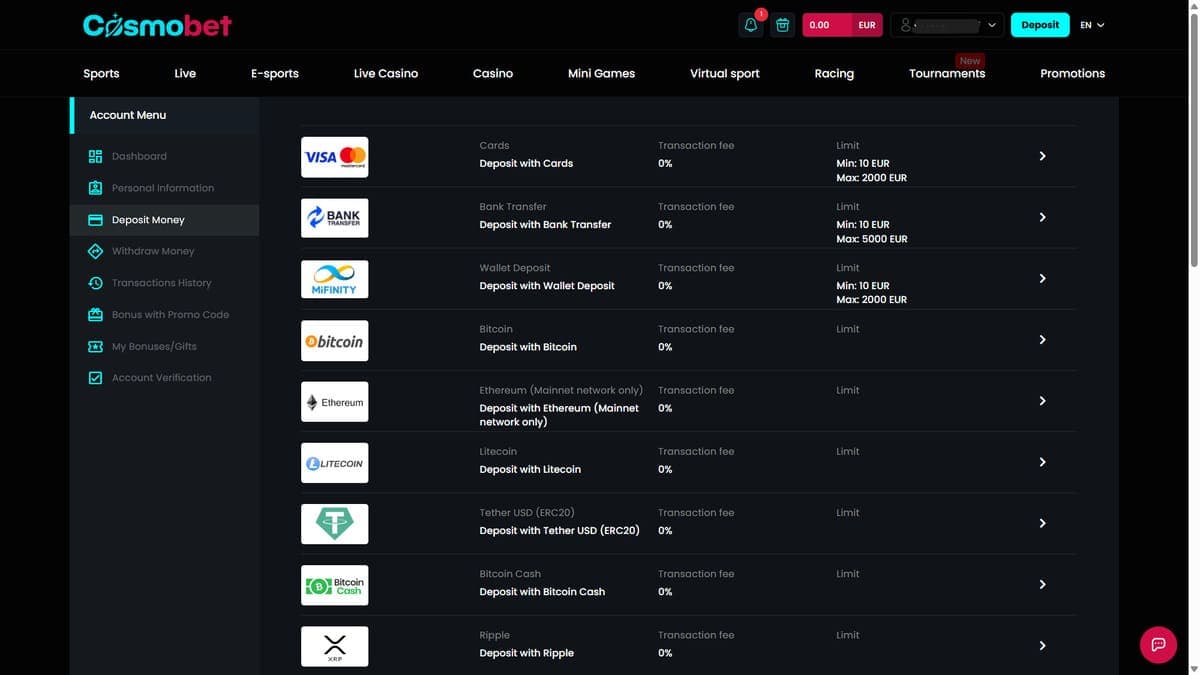The height and width of the screenshot is (675, 1200).
Task: Open the gift basket icon in header
Action: pos(783,25)
